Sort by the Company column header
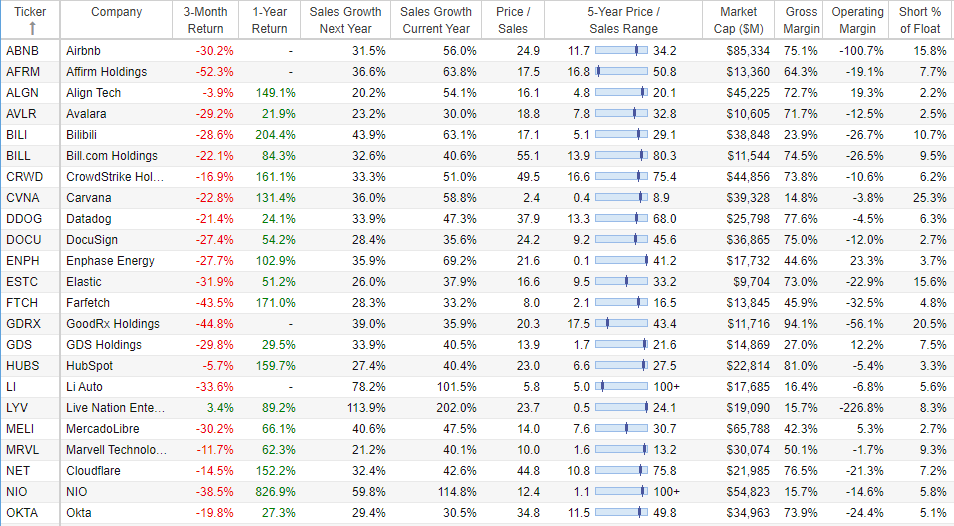This screenshot has height=526, width=954. [116, 12]
